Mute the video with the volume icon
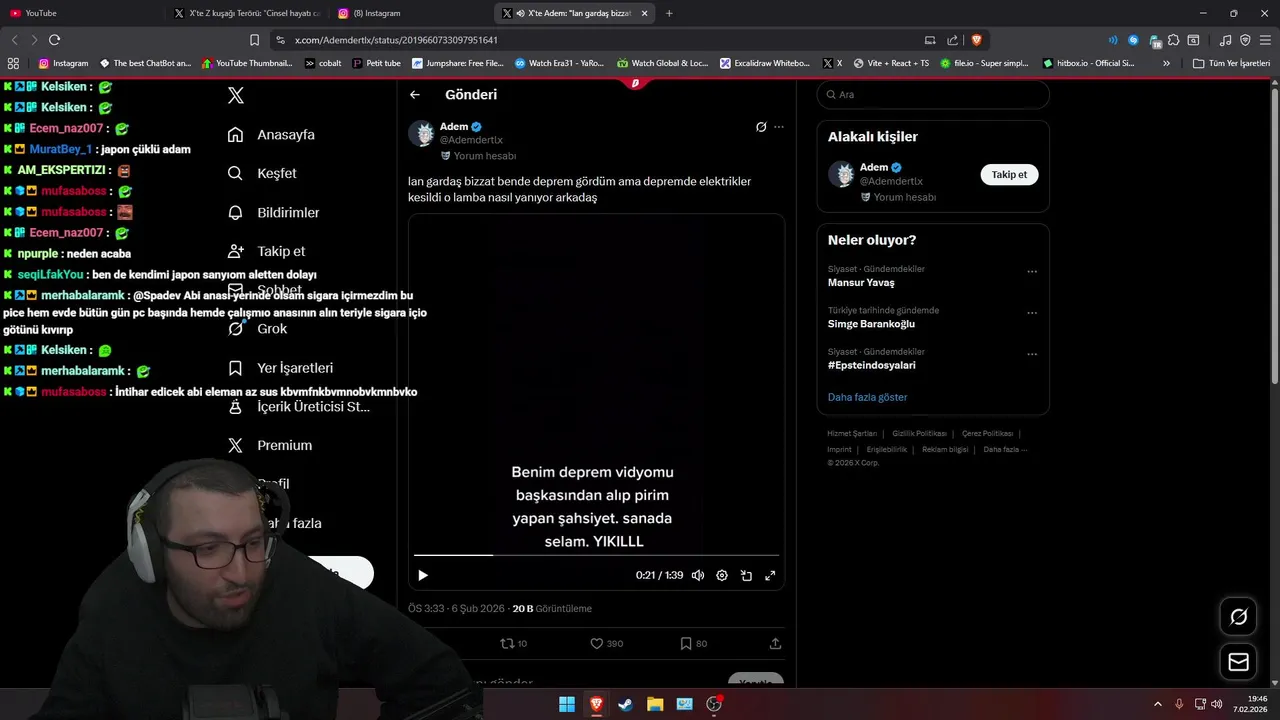This screenshot has width=1280, height=720. 698,575
